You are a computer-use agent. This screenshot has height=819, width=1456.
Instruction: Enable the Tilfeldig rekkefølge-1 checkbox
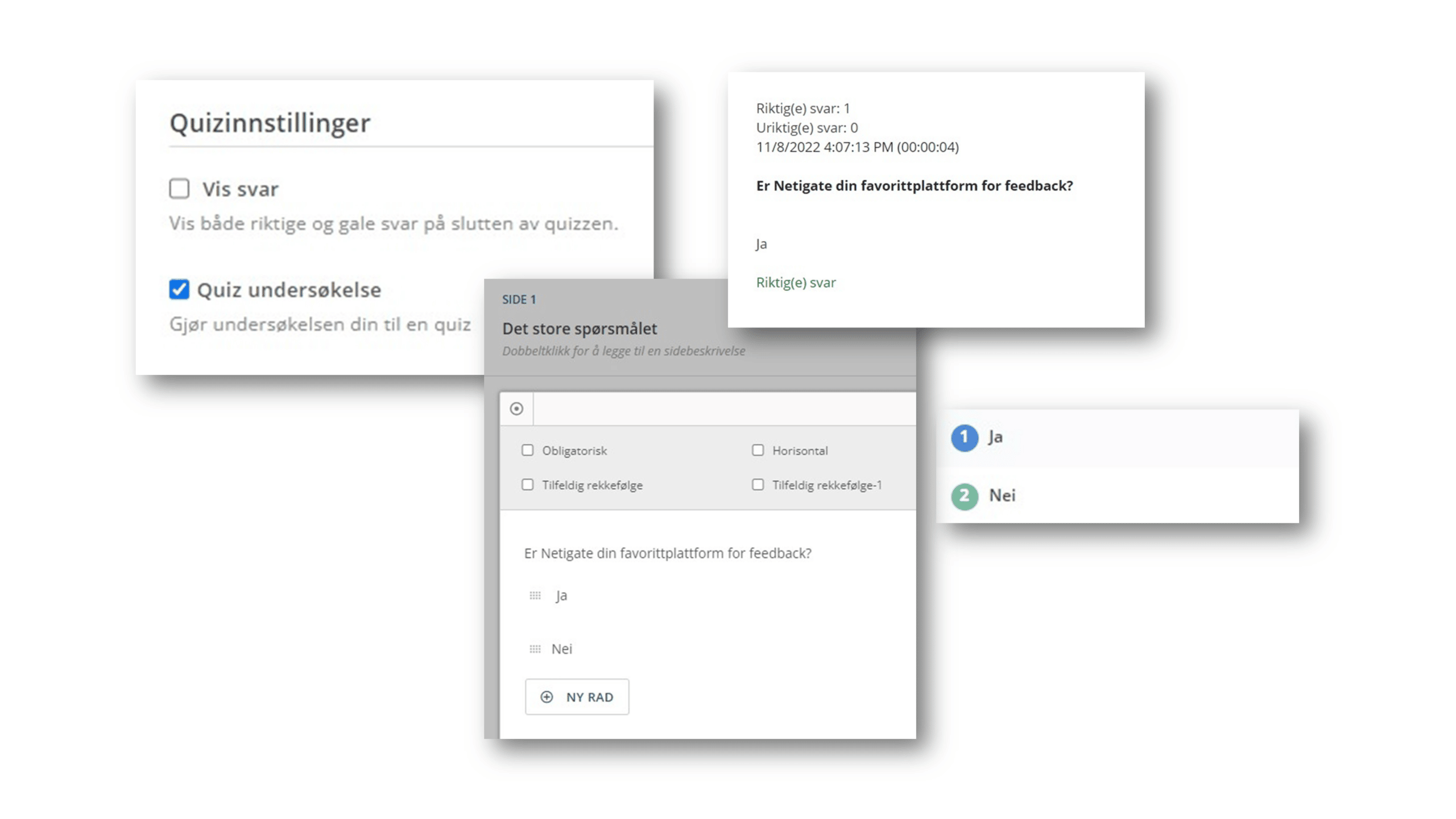(758, 485)
